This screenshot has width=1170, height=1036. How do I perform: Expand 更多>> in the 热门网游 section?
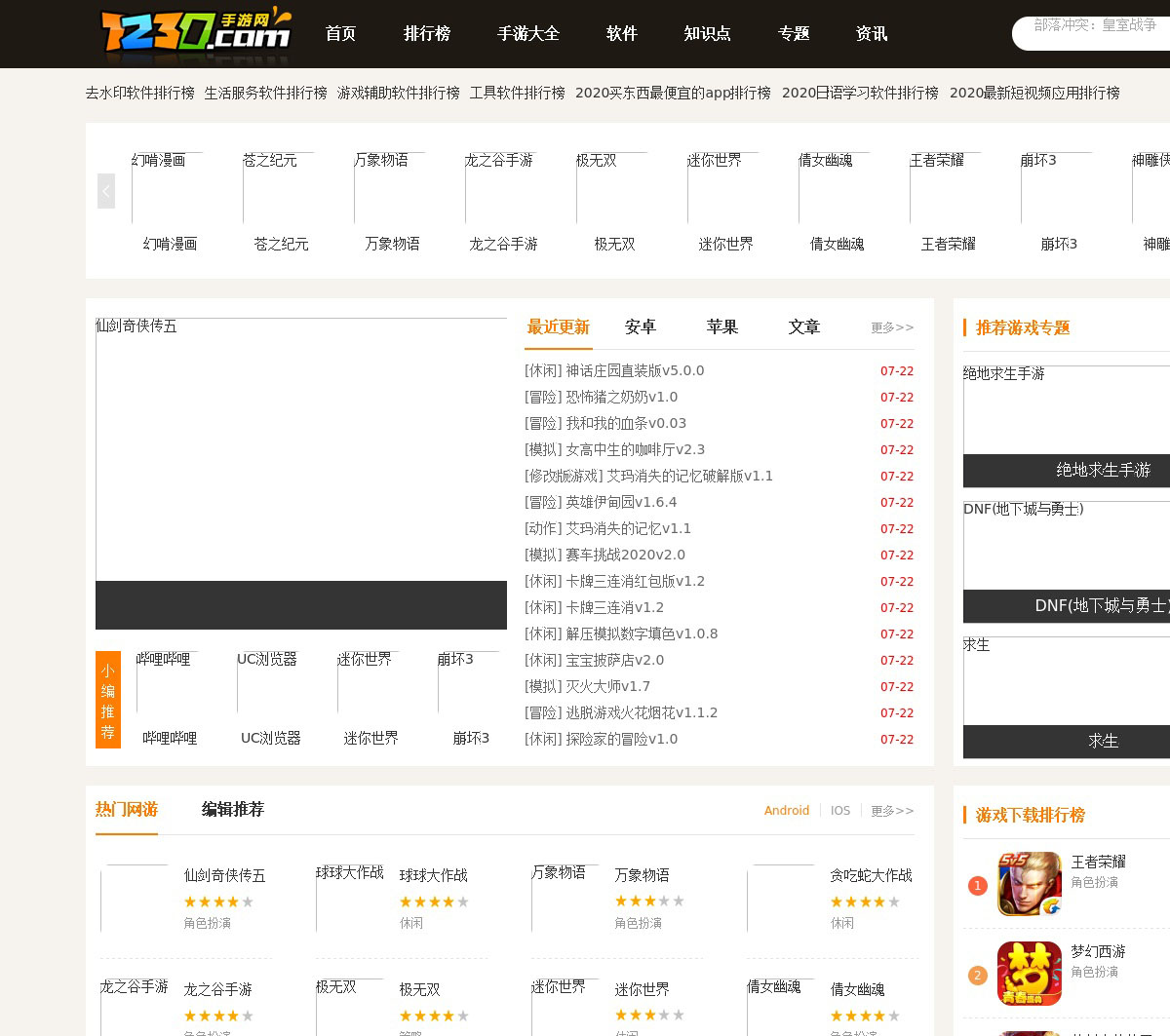891,811
